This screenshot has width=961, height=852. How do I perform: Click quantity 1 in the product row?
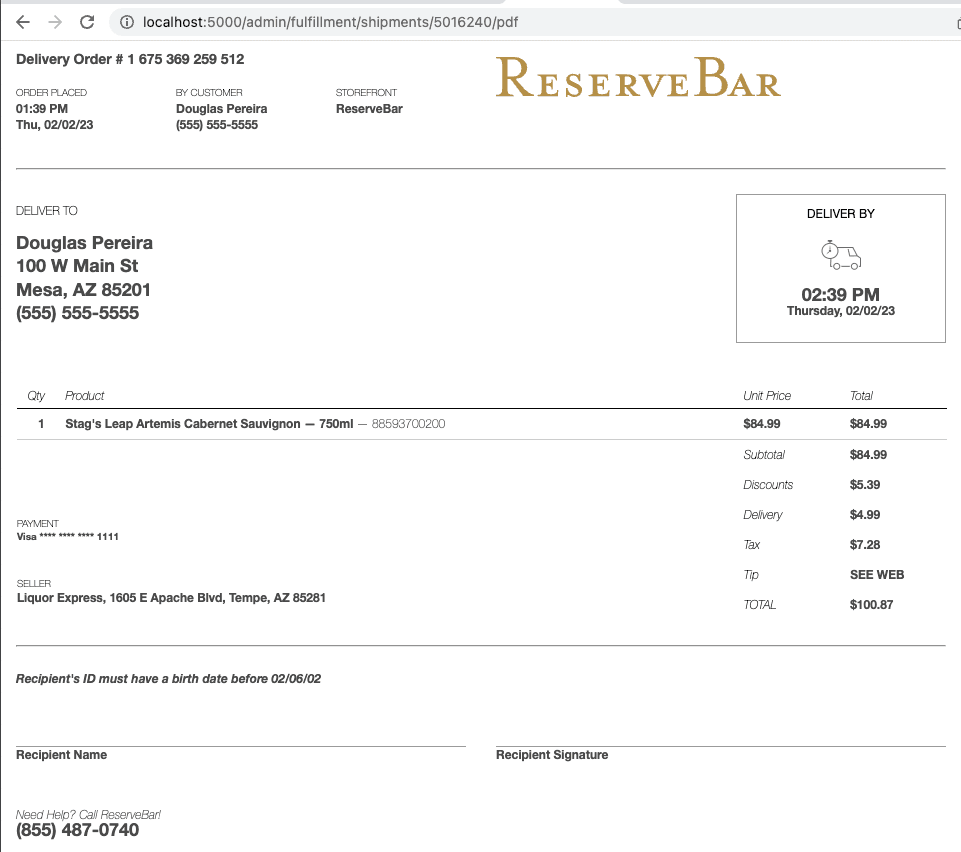click(41, 424)
